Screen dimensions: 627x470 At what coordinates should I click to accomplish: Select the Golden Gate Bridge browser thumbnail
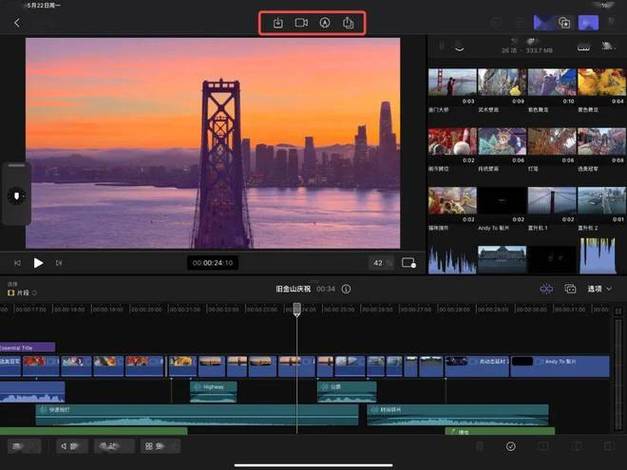[452, 82]
